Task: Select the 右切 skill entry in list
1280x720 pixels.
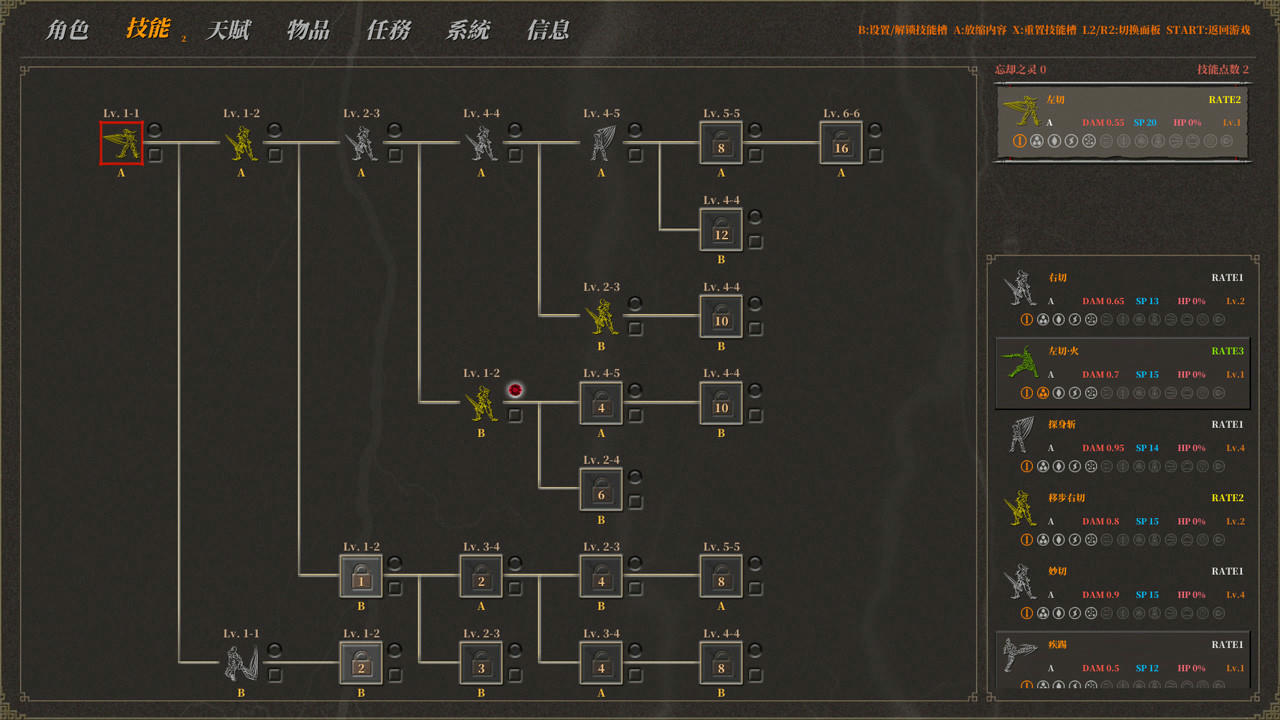Action: click(x=1123, y=298)
